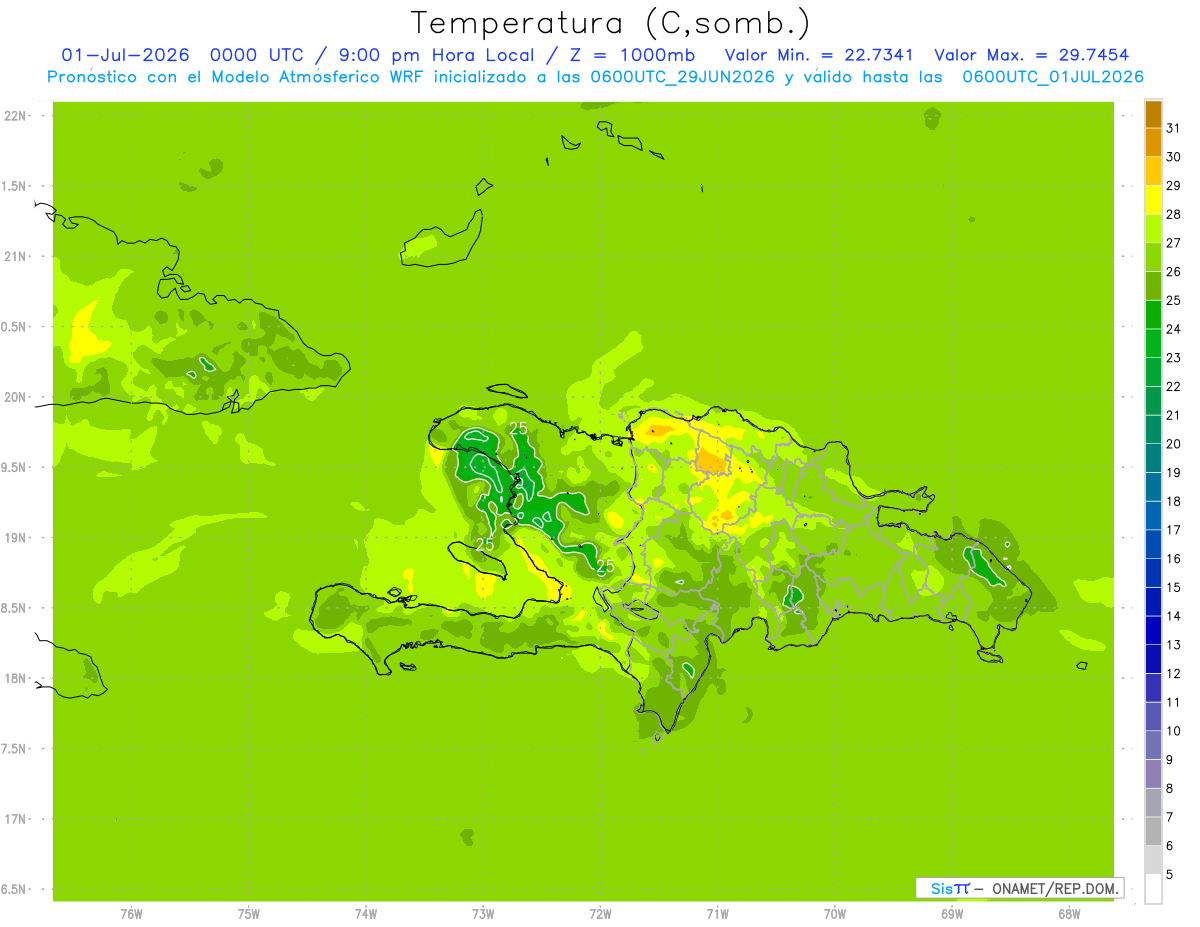Click the valid-until time "0600UTC_01JUL2026"
The image size is (1200, 927).
1053,77
